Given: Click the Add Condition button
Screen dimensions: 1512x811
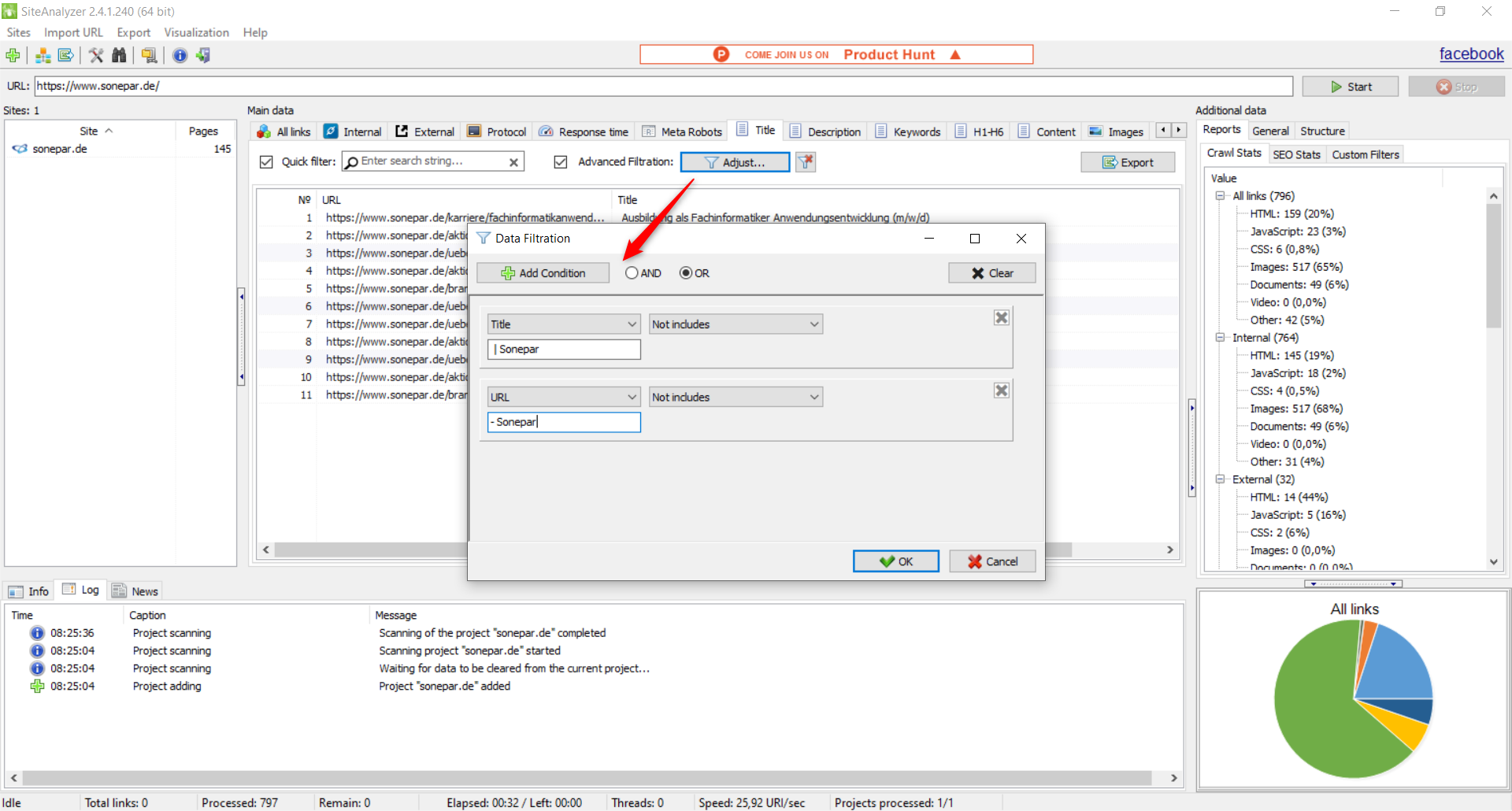Looking at the screenshot, I should 543,273.
